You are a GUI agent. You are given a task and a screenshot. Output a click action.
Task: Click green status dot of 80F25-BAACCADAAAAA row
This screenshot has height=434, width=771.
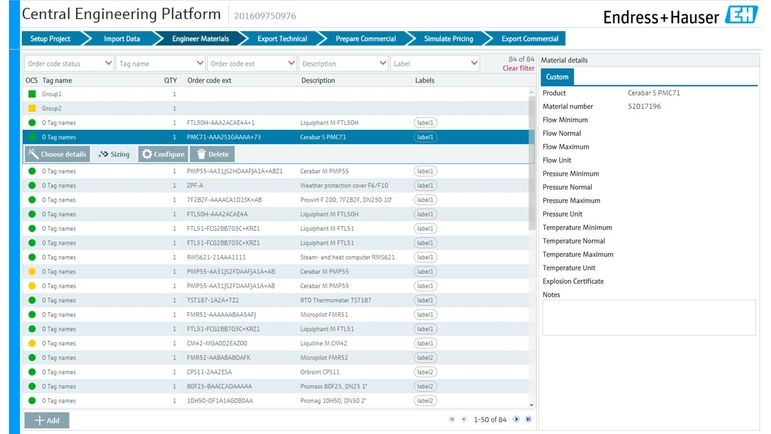pos(32,386)
